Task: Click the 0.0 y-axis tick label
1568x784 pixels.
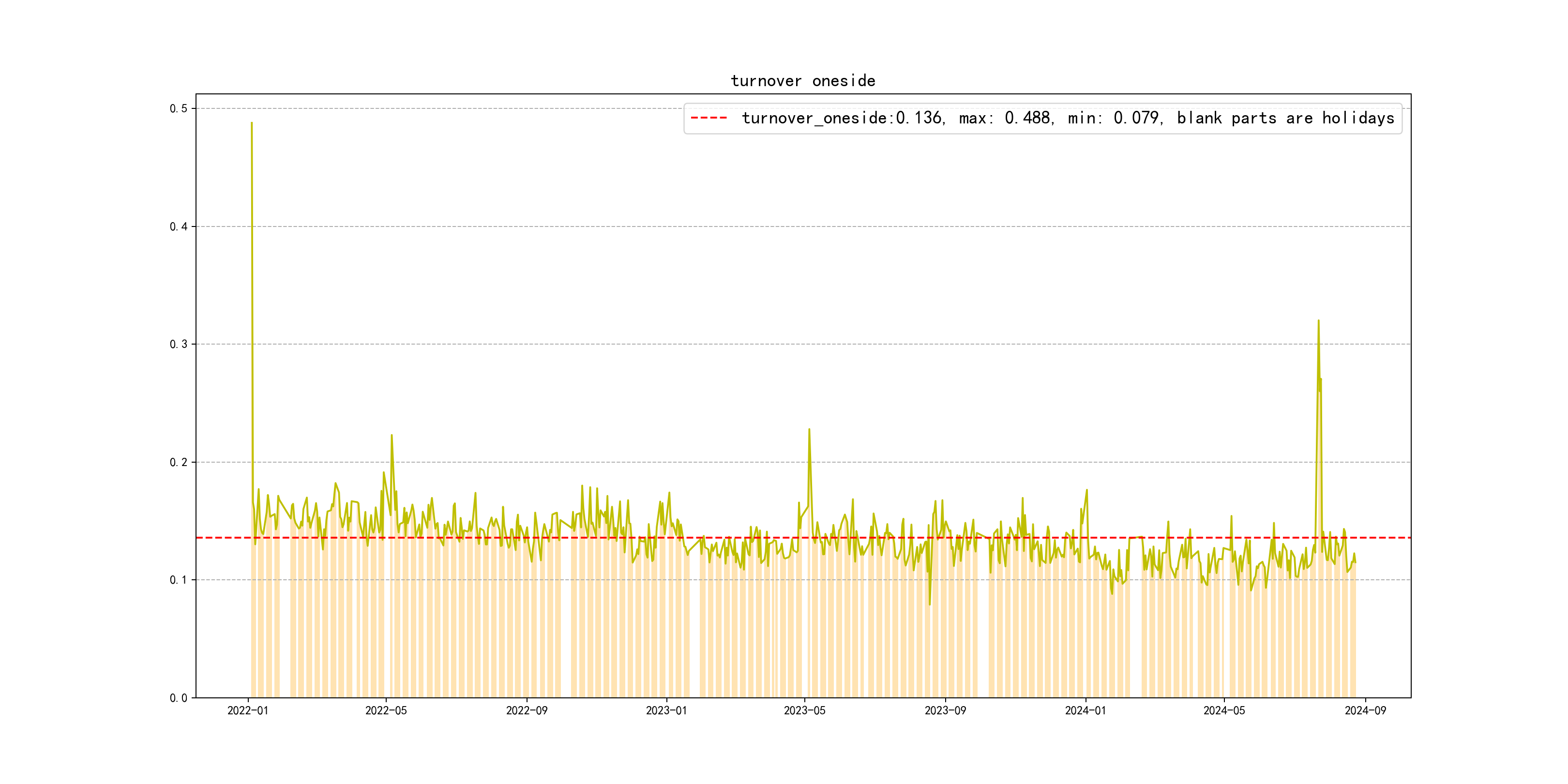Action: [179, 698]
